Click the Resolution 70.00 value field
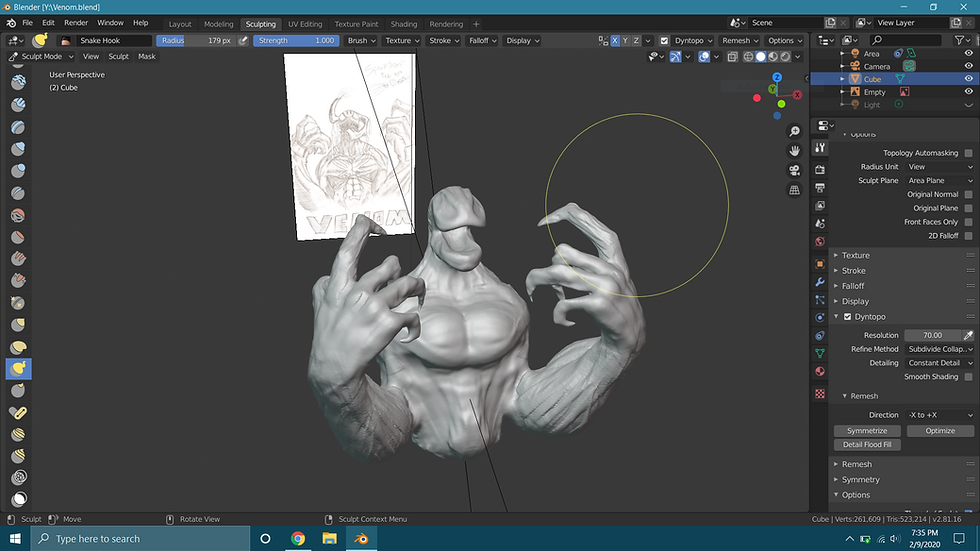This screenshot has height=551, width=980. [x=932, y=335]
